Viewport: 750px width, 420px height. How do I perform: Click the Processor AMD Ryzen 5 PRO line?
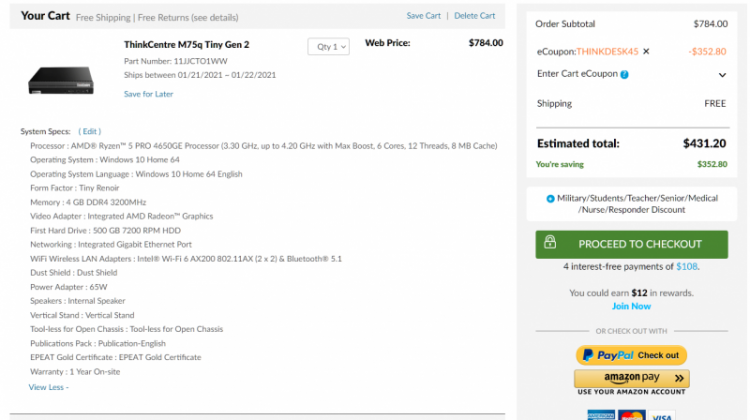click(264, 146)
